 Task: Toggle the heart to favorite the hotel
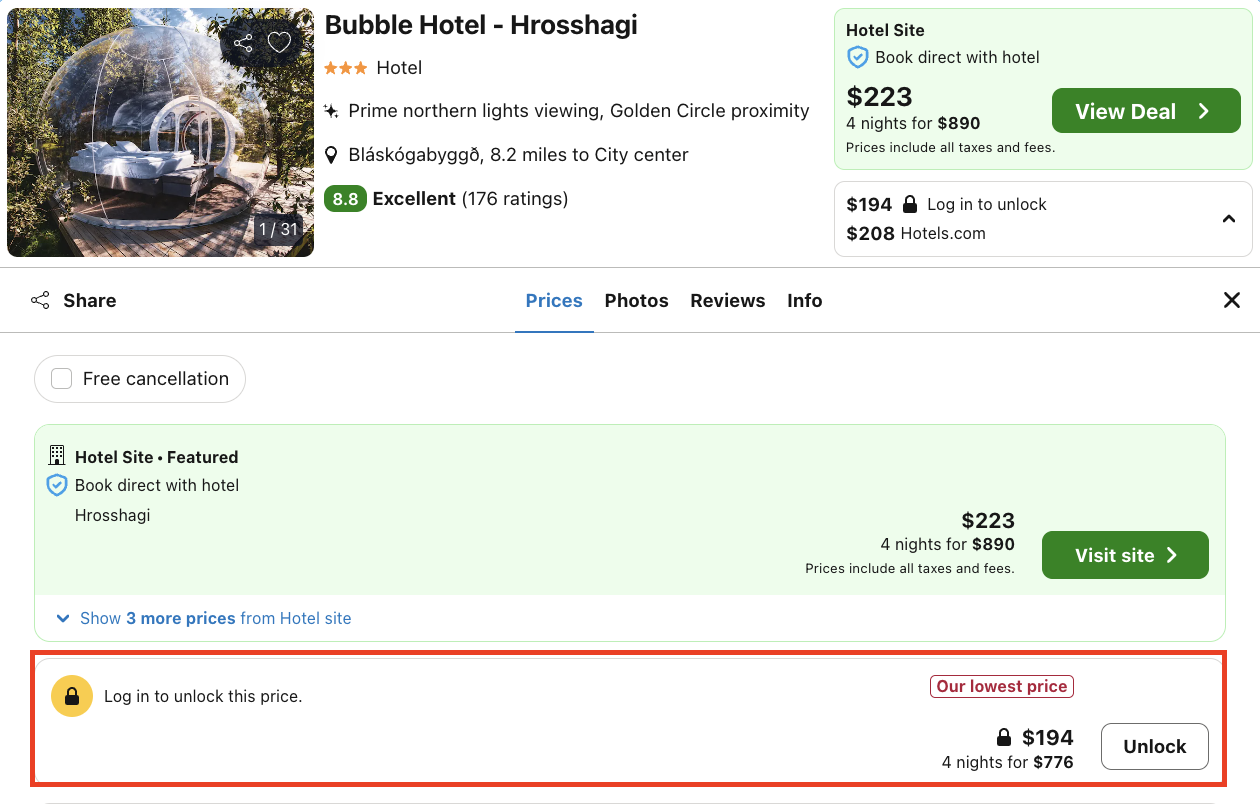pos(278,42)
